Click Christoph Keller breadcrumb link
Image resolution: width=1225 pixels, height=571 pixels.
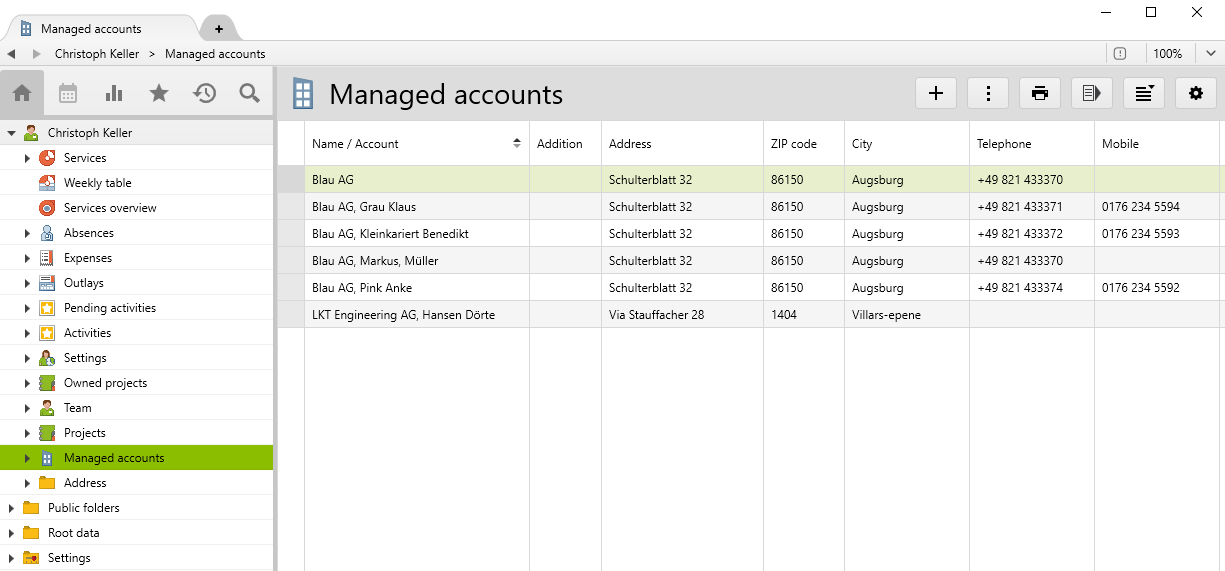pyautogui.click(x=97, y=54)
